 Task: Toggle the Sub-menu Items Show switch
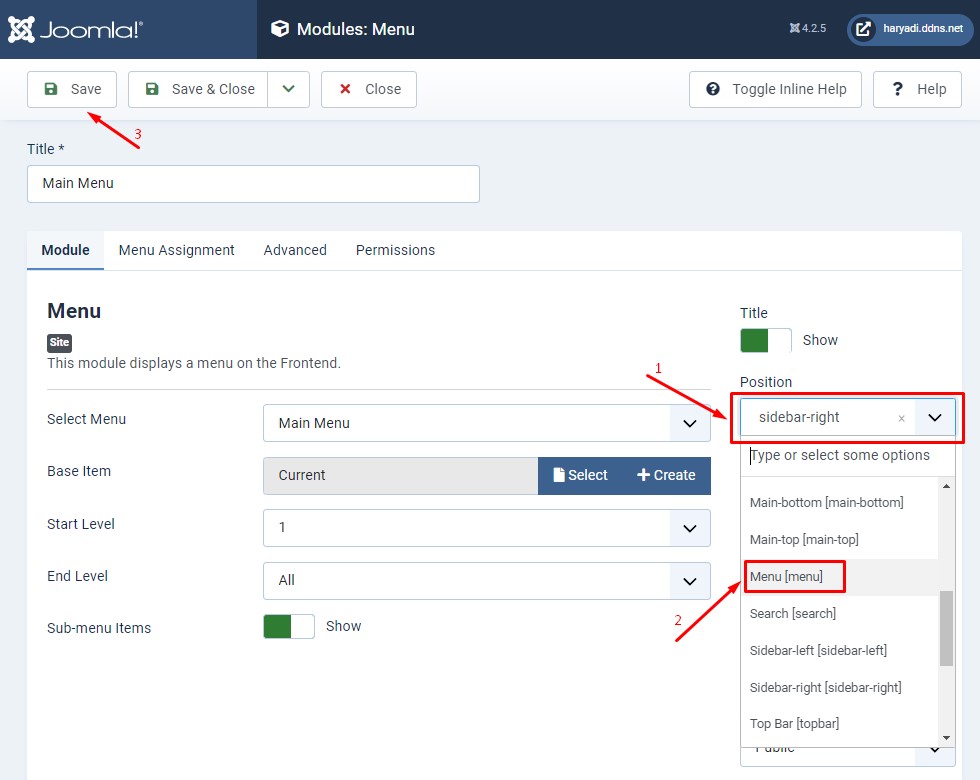click(x=289, y=626)
